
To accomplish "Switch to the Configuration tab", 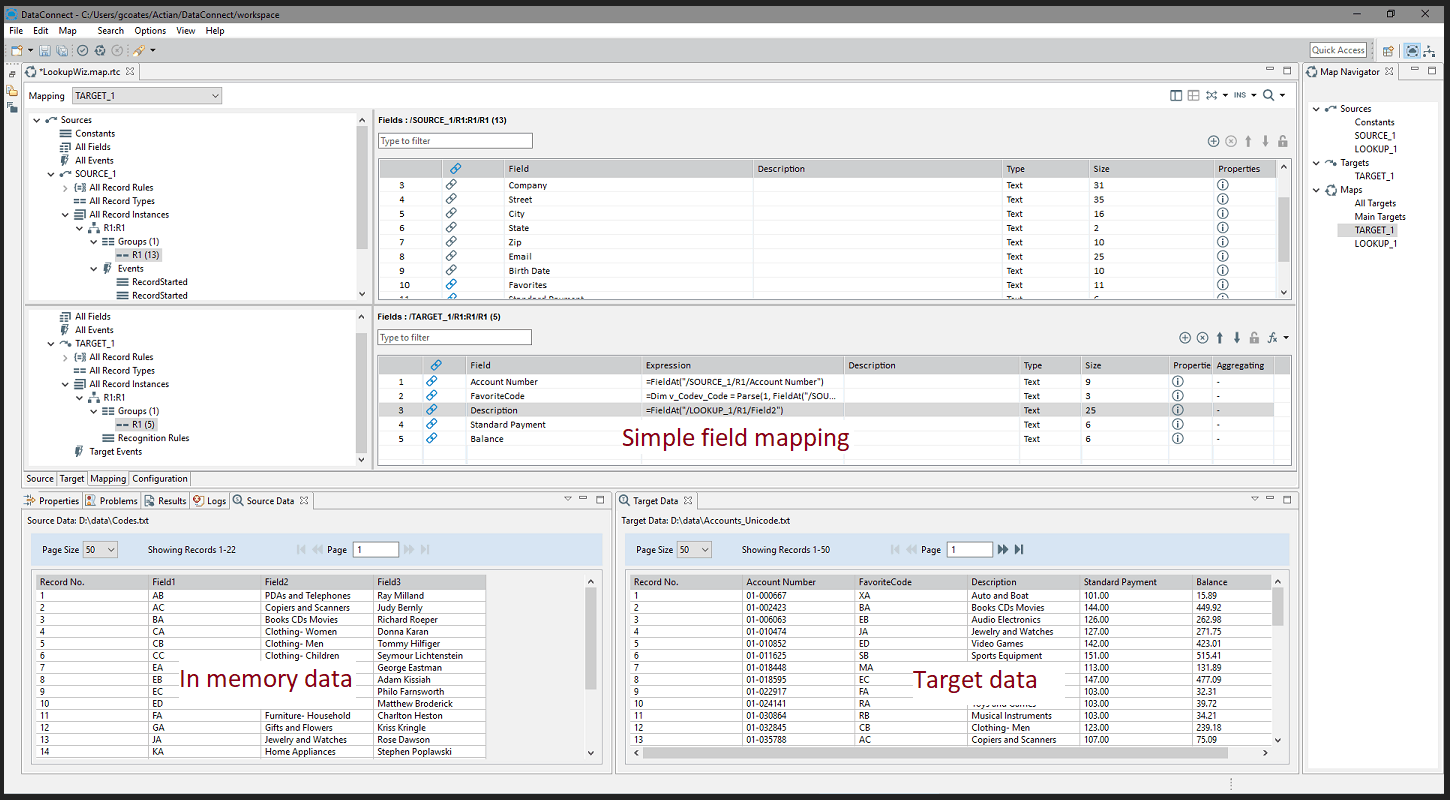I will tap(160, 479).
